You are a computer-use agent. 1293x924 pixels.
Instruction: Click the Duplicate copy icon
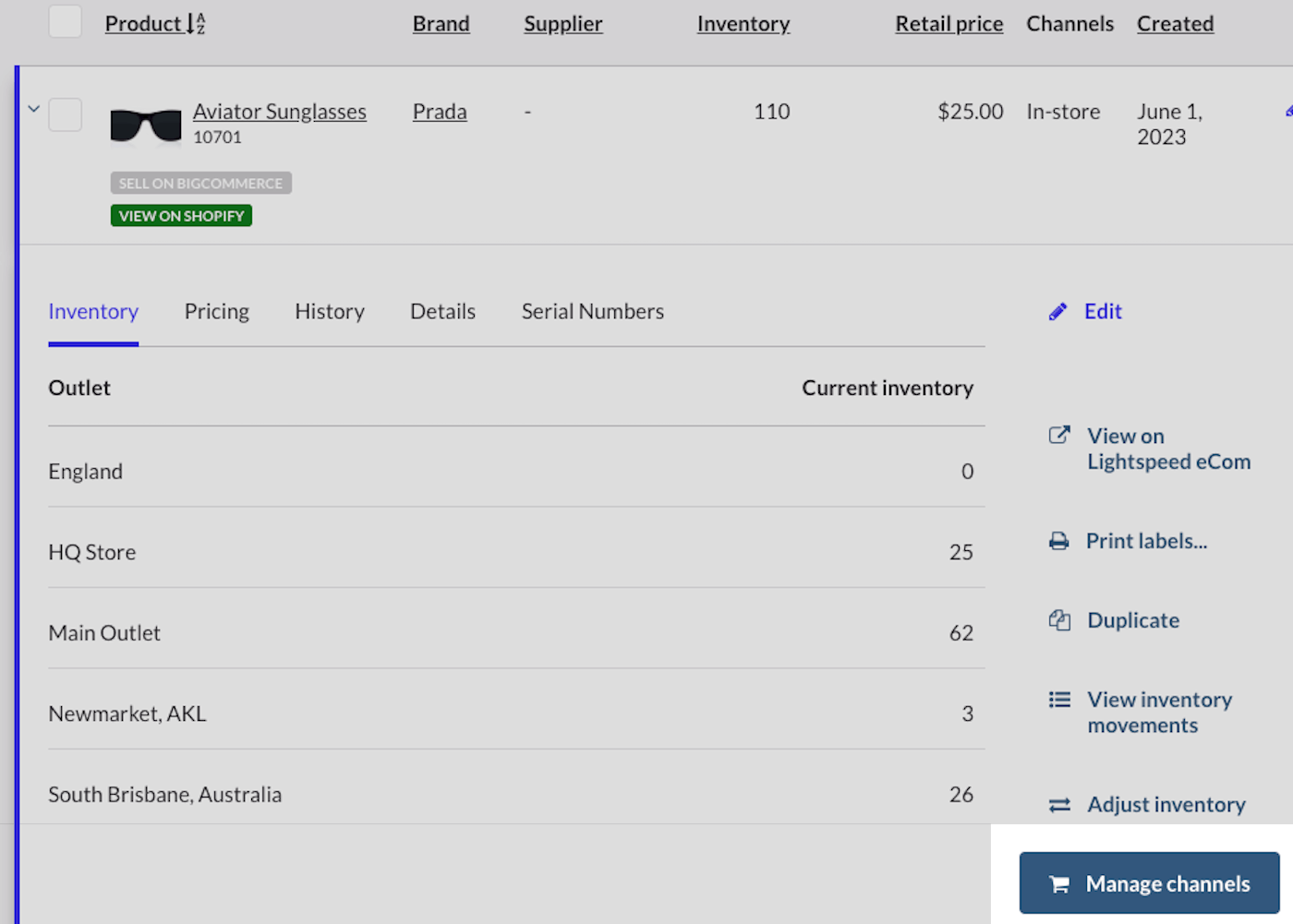point(1059,620)
